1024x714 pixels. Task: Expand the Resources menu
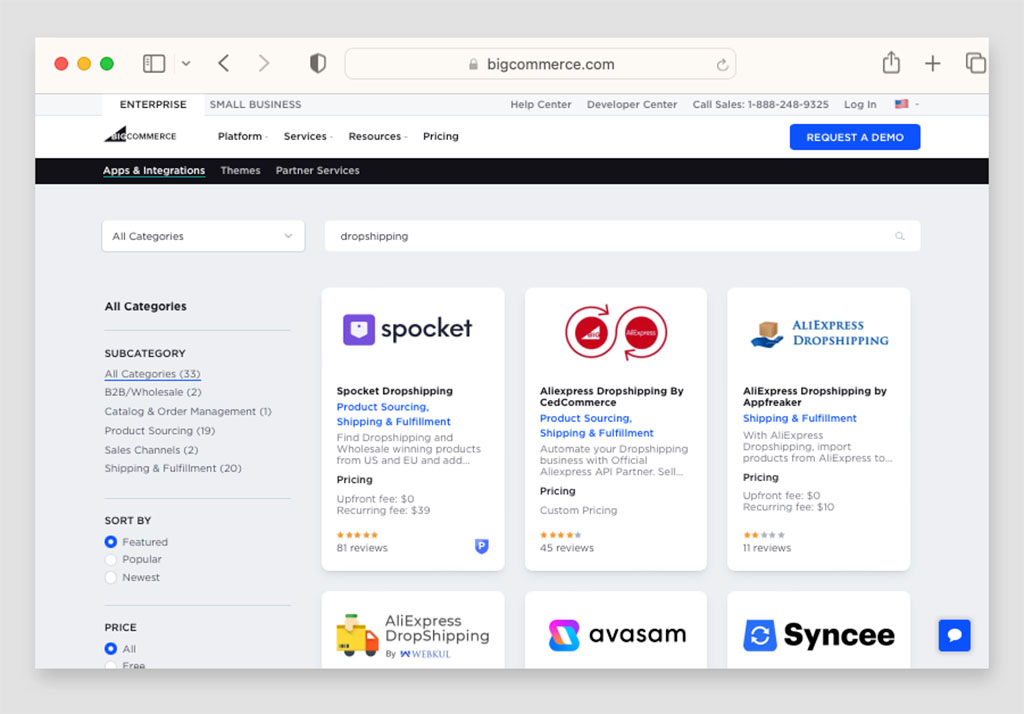click(x=377, y=137)
